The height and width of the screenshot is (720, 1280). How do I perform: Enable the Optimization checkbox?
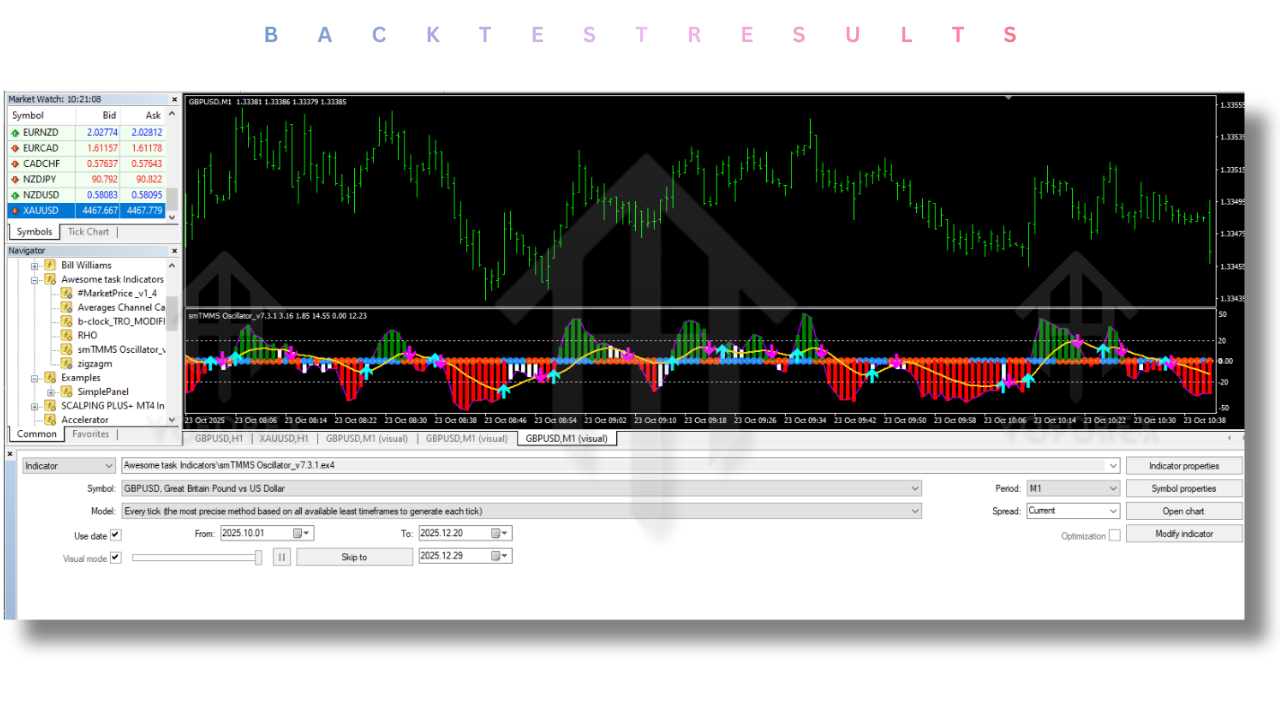[1113, 533]
